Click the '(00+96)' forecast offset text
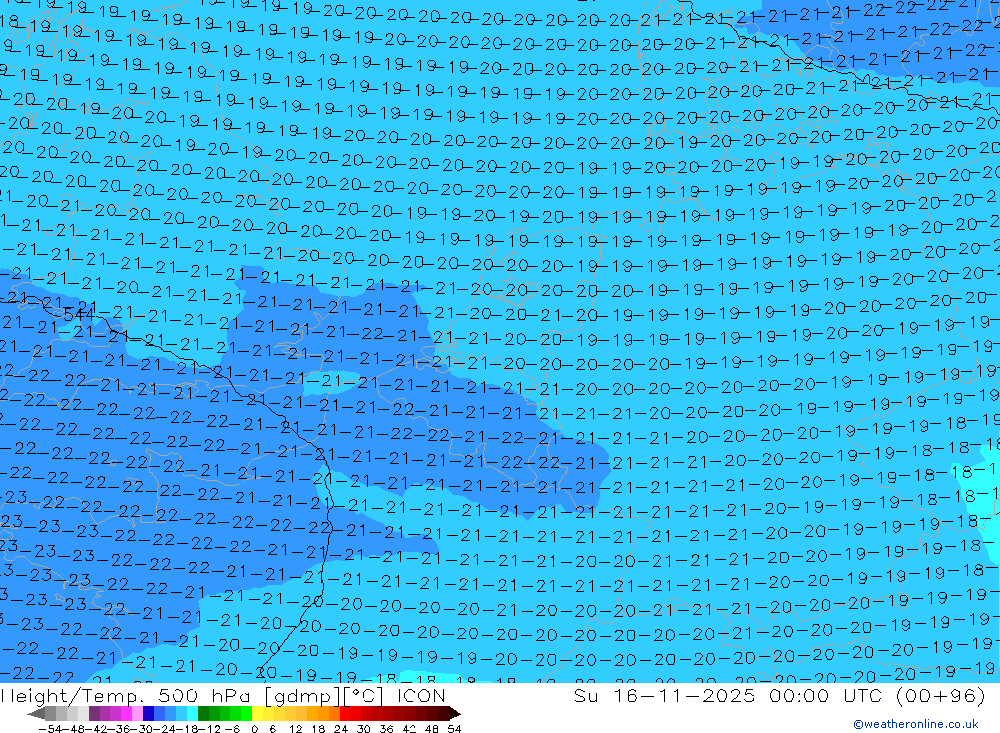 pos(941,696)
